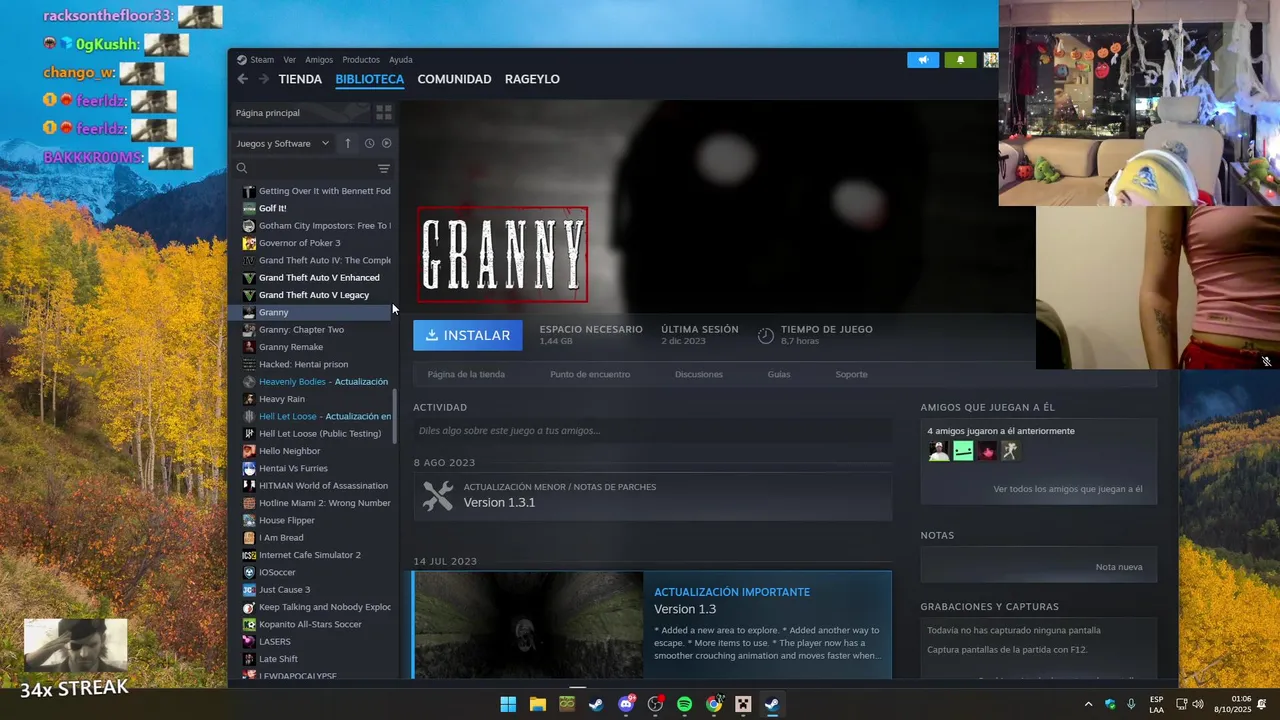Viewport: 1280px width, 720px height.
Task: Select Grand Theft Auto V Enhanced
Action: coord(316,277)
